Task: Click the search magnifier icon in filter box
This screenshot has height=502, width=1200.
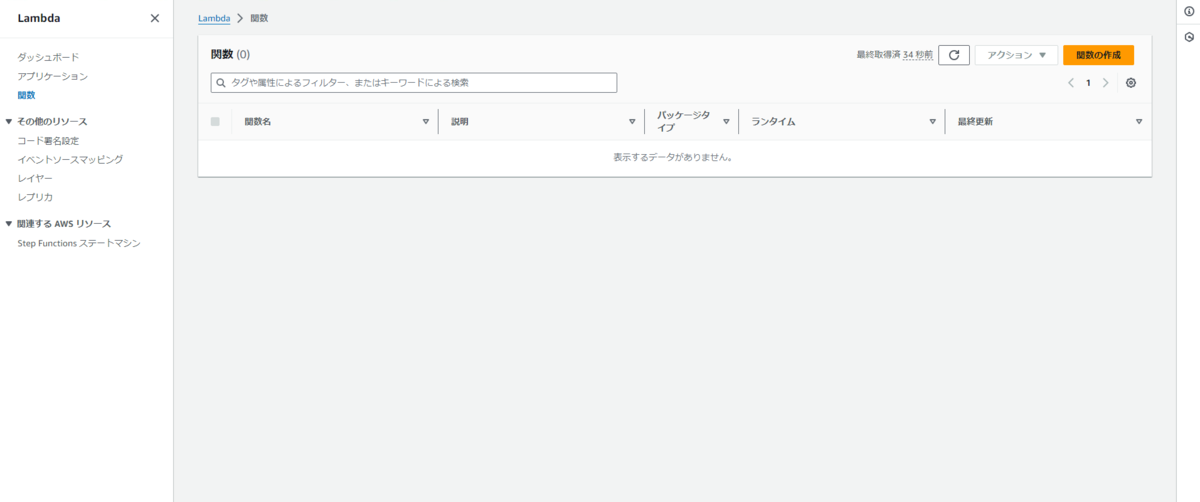Action: coord(222,83)
